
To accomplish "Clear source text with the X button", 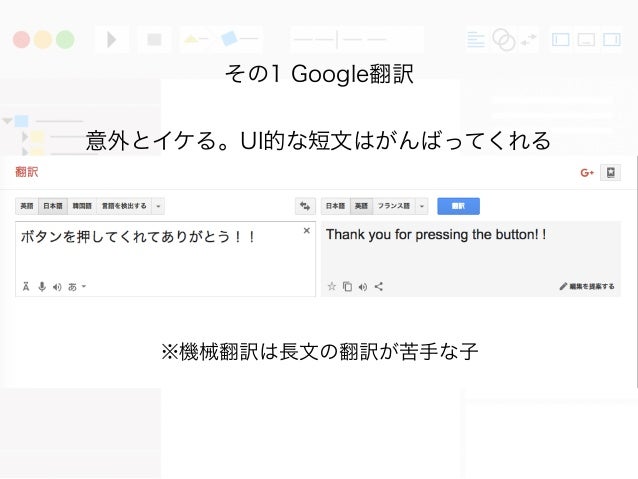I will coord(307,231).
